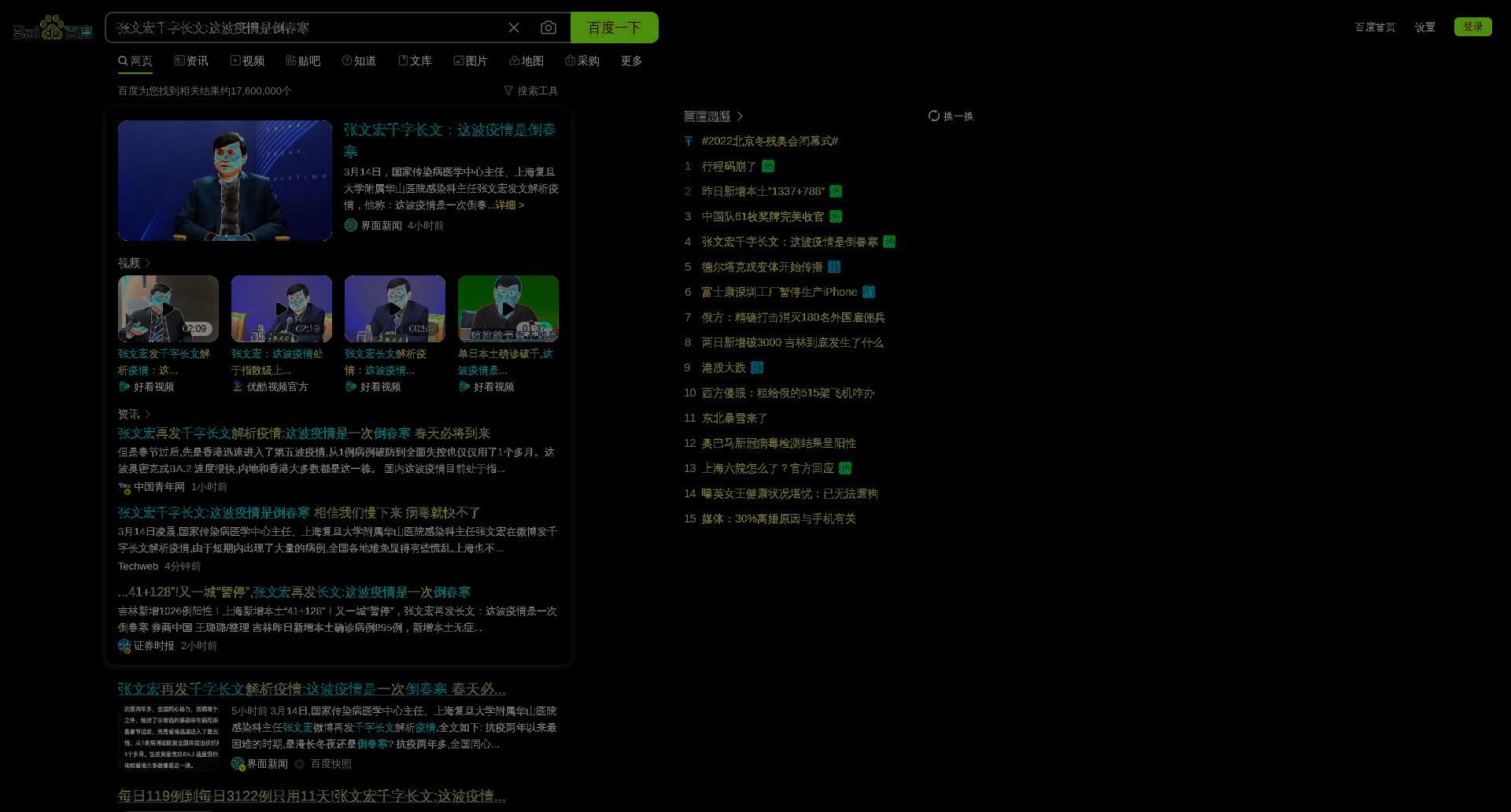This screenshot has height=812, width=1511.
Task: Click 界面新闻 source icon in top result
Action: (350, 225)
